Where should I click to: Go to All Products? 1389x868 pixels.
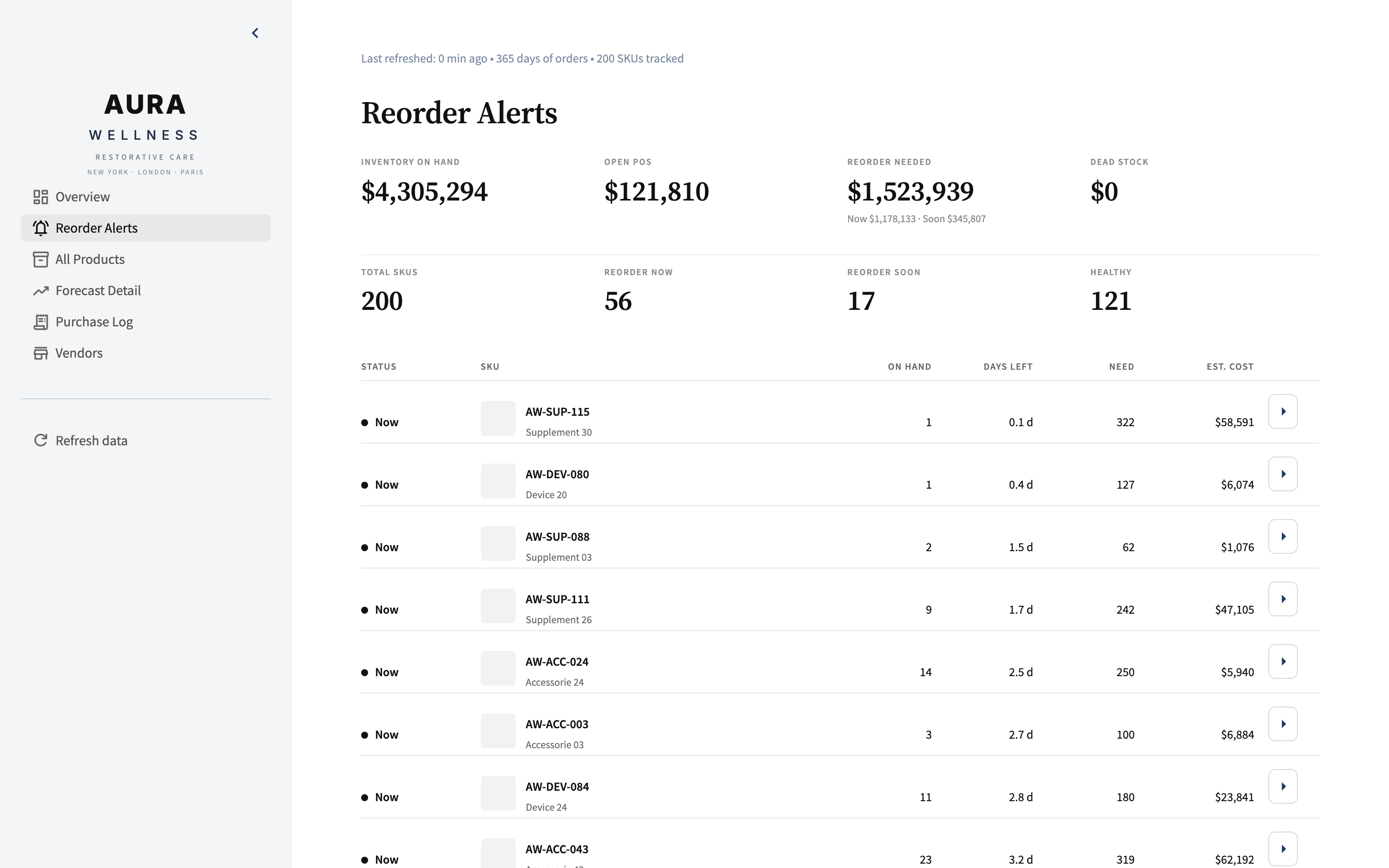tap(146, 260)
